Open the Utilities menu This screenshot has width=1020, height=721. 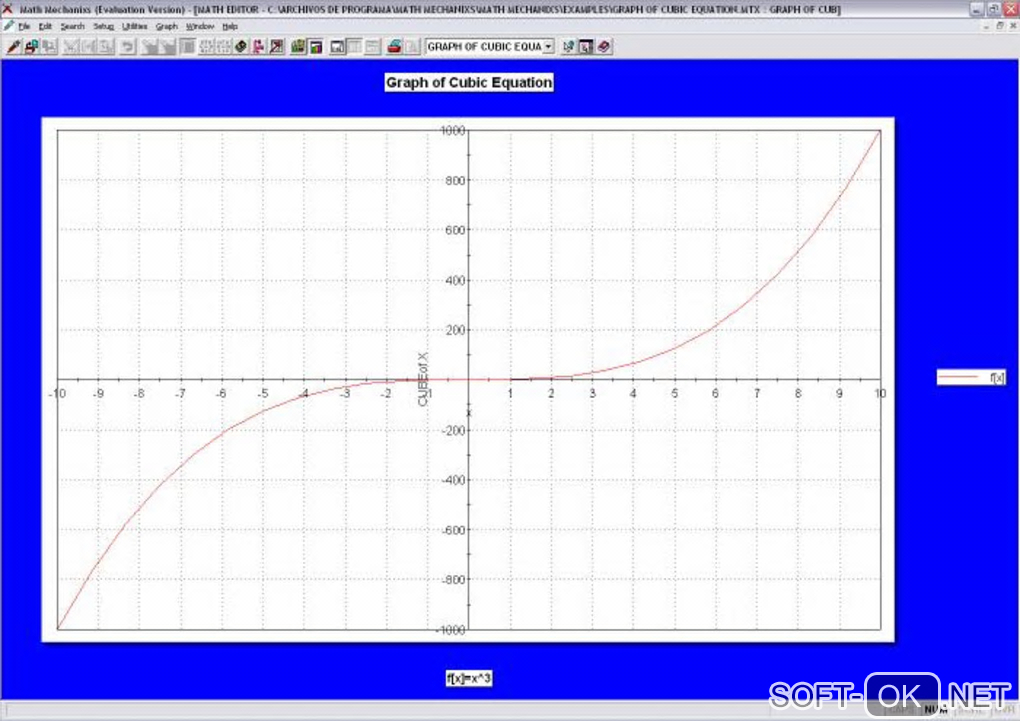click(134, 27)
